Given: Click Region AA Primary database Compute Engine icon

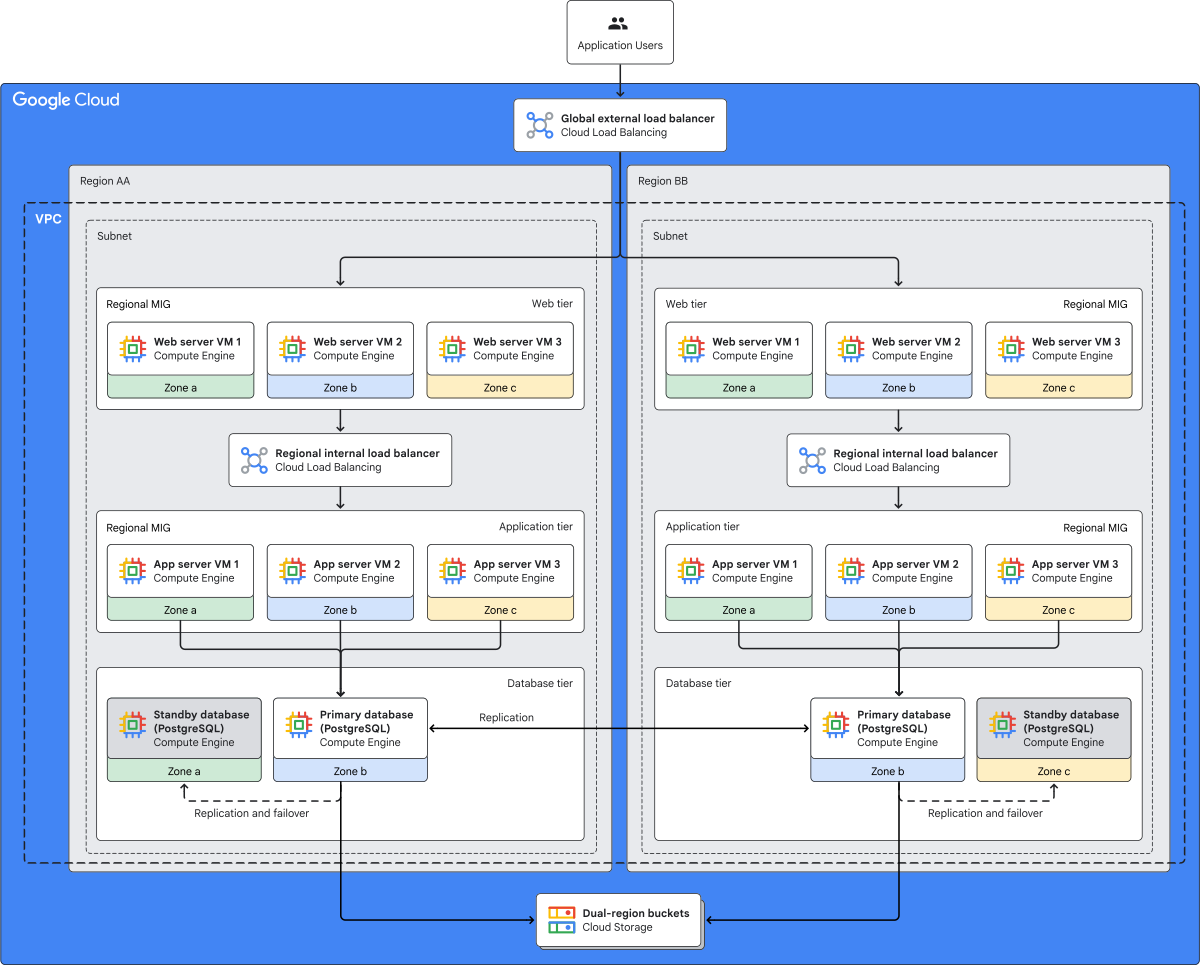Looking at the screenshot, I should tap(298, 724).
